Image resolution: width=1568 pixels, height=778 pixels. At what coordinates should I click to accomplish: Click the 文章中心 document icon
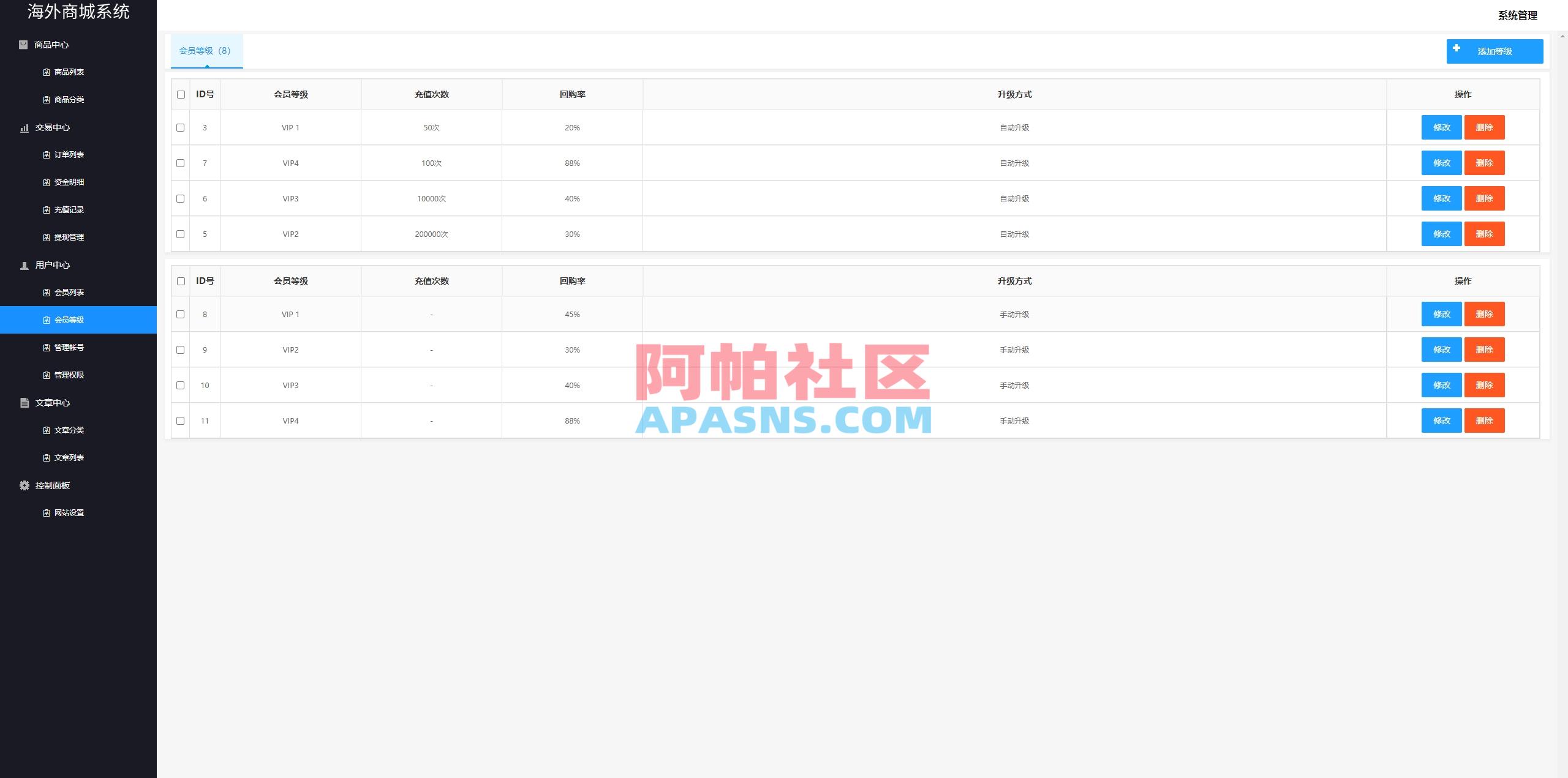[x=24, y=403]
